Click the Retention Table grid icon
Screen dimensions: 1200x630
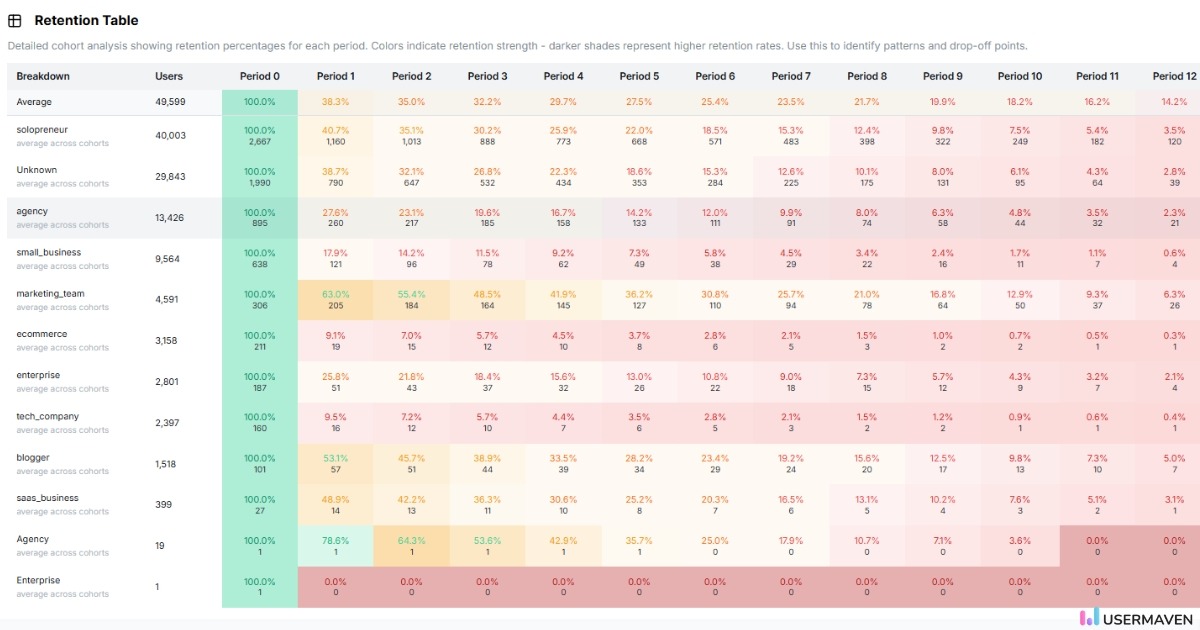(x=14, y=20)
